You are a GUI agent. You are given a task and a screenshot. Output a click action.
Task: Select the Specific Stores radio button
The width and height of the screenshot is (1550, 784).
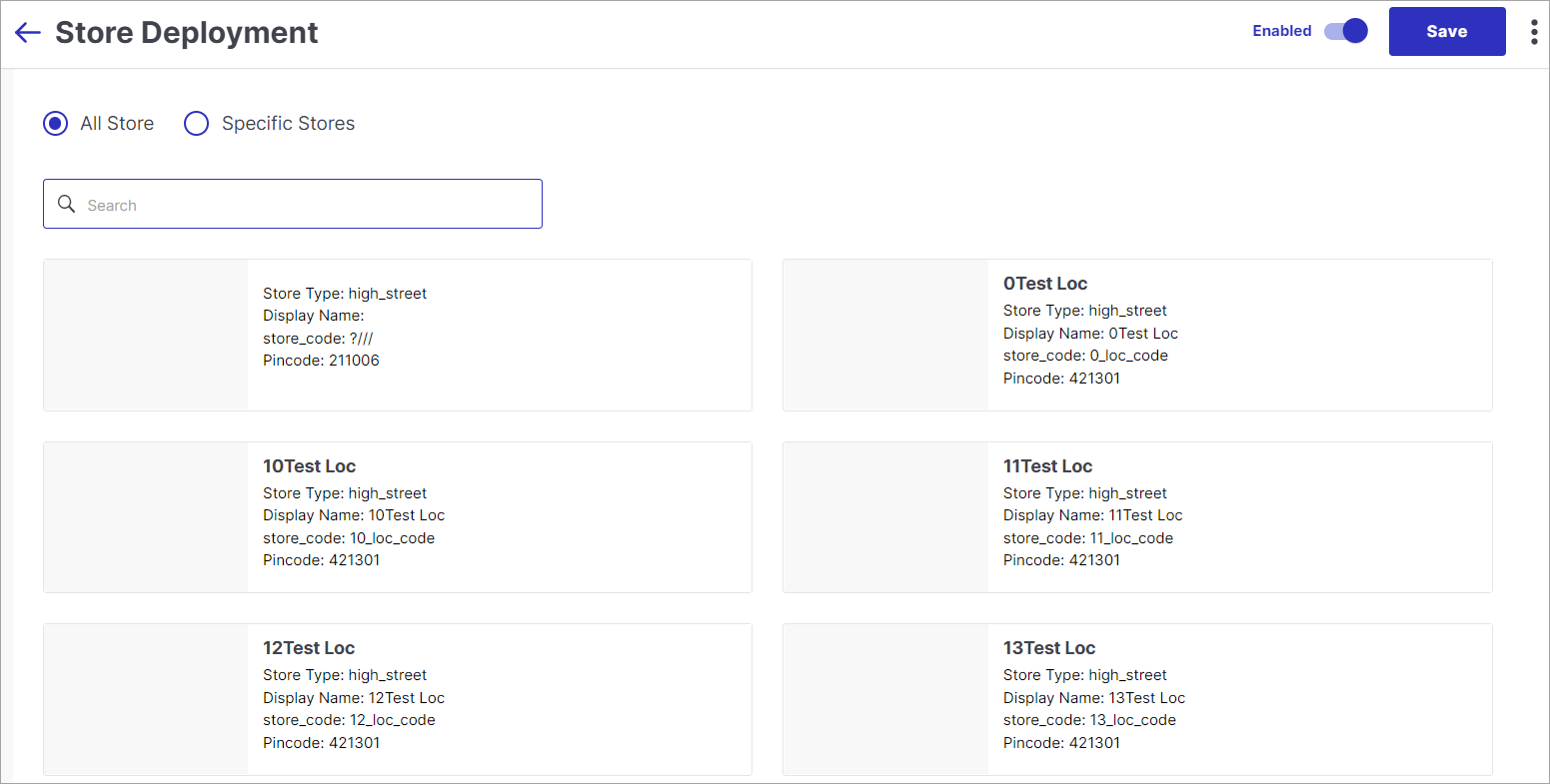coord(197,124)
